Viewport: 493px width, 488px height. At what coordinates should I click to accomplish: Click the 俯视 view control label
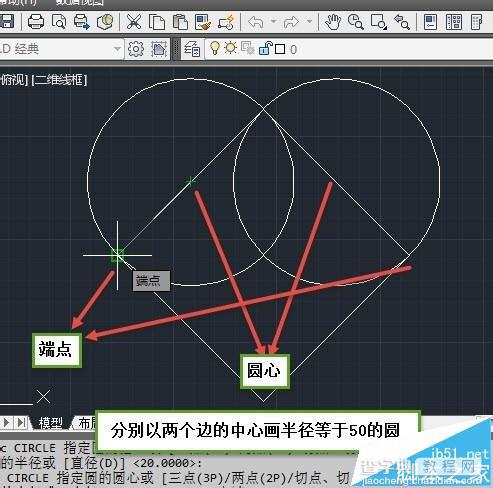click(x=14, y=80)
